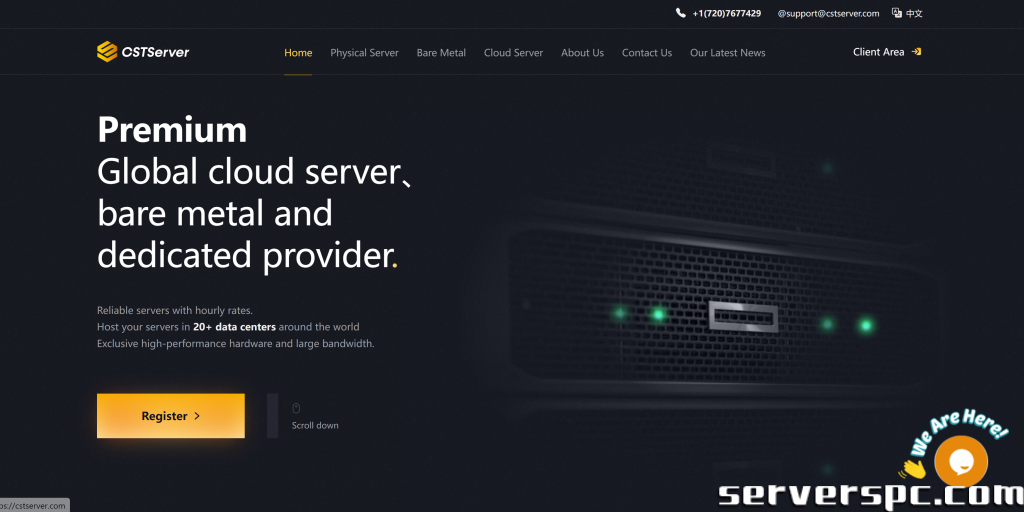Click the CSTServer logo icon
The image size is (1024, 512).
click(107, 52)
